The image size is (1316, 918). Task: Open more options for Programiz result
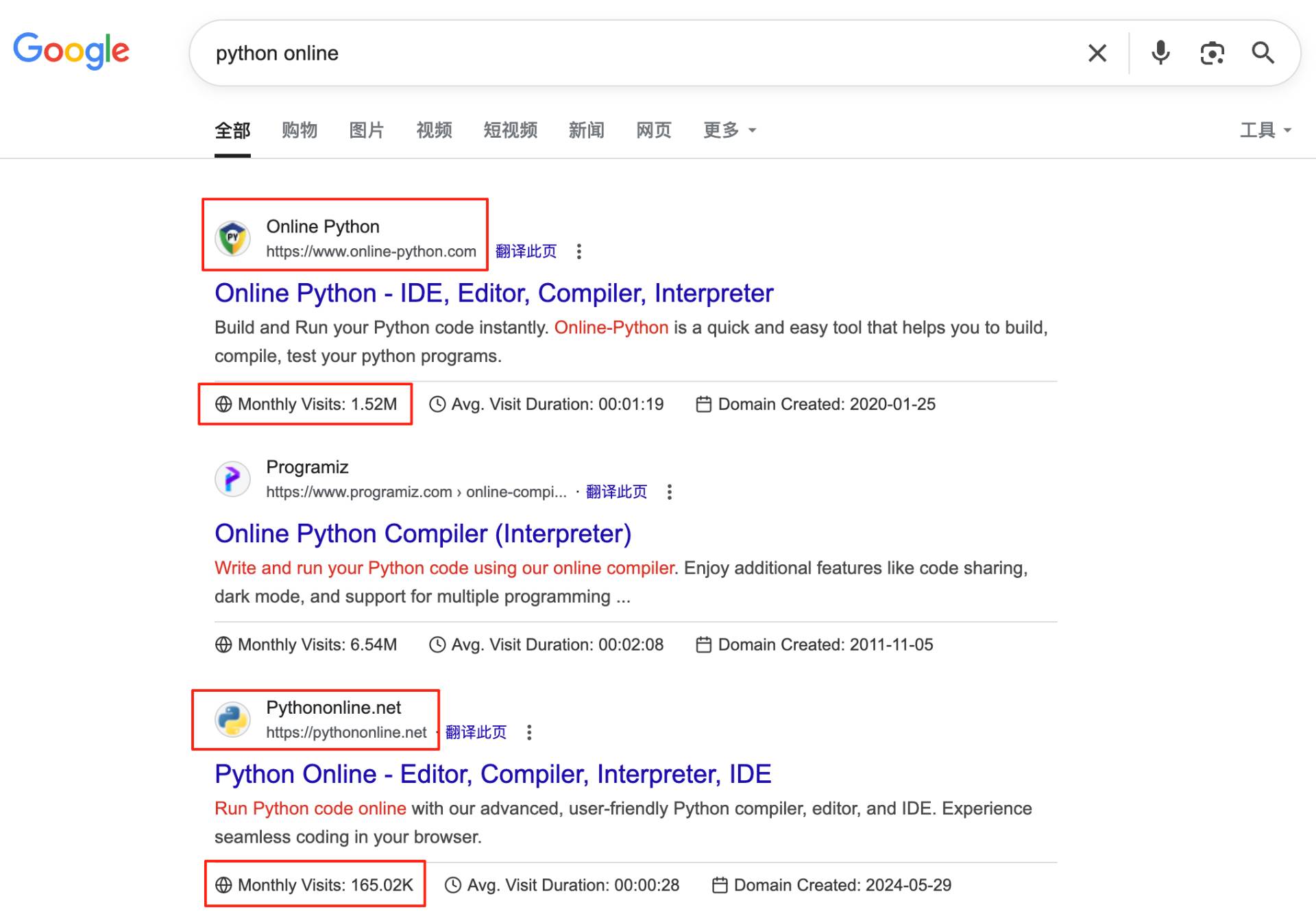tap(670, 492)
